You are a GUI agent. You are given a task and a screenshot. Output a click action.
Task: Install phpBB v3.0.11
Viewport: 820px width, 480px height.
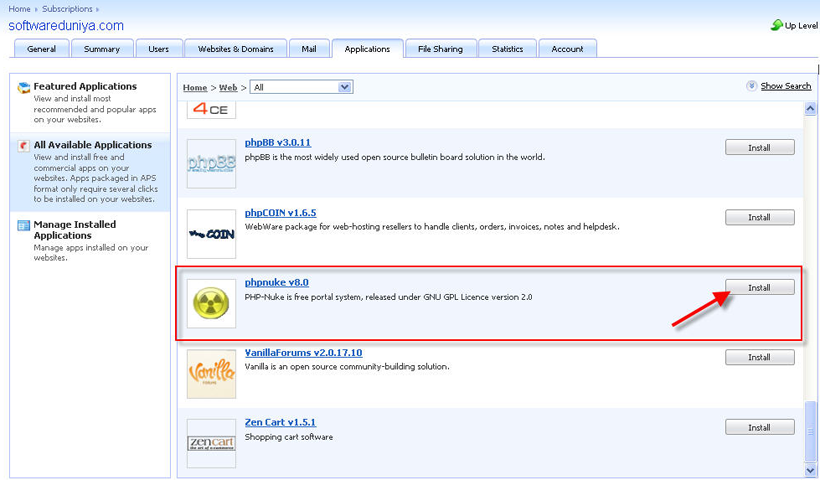pos(759,147)
